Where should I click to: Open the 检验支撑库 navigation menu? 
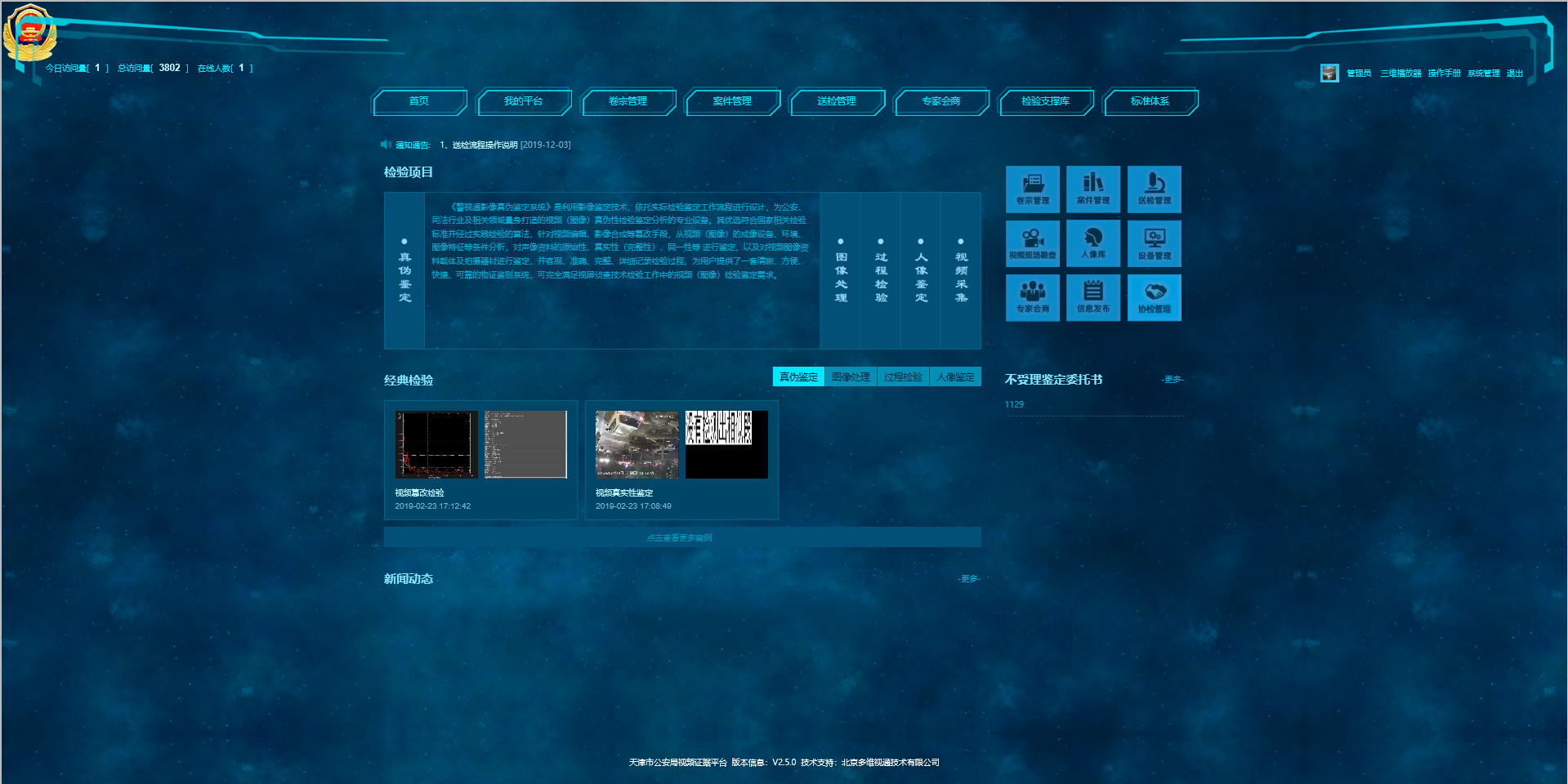[x=1047, y=101]
